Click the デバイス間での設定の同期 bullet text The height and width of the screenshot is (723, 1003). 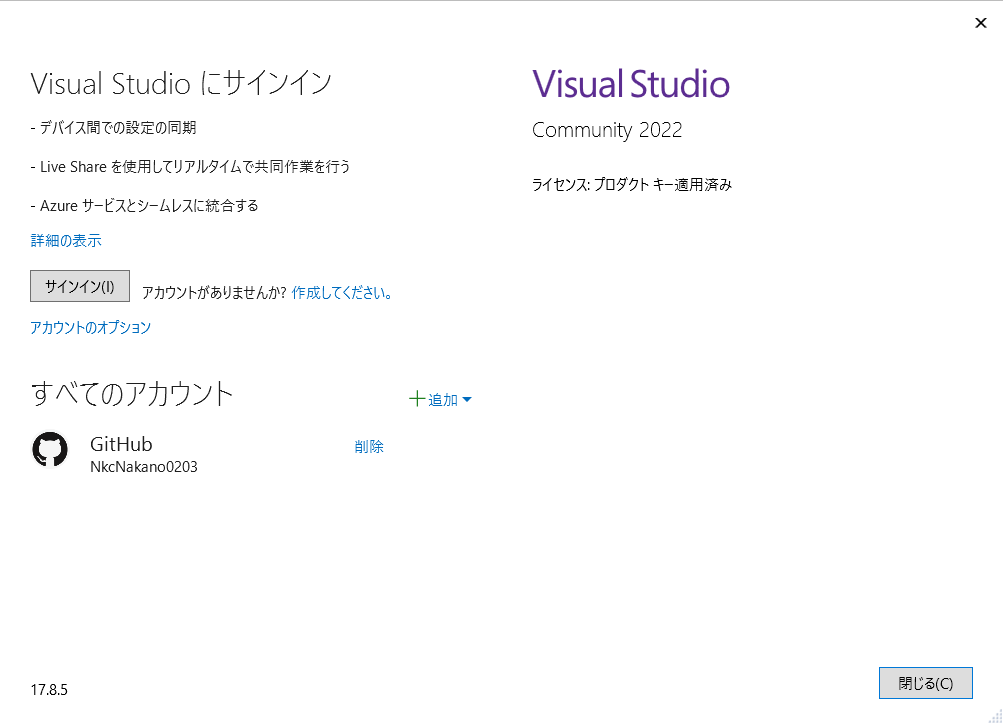point(113,128)
